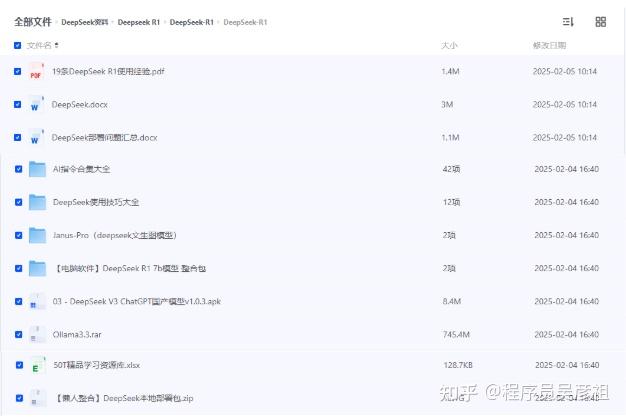Viewport: 626px width, 419px height.
Task: Go to DeepSeek资料 breadcrumb
Action: point(85,22)
